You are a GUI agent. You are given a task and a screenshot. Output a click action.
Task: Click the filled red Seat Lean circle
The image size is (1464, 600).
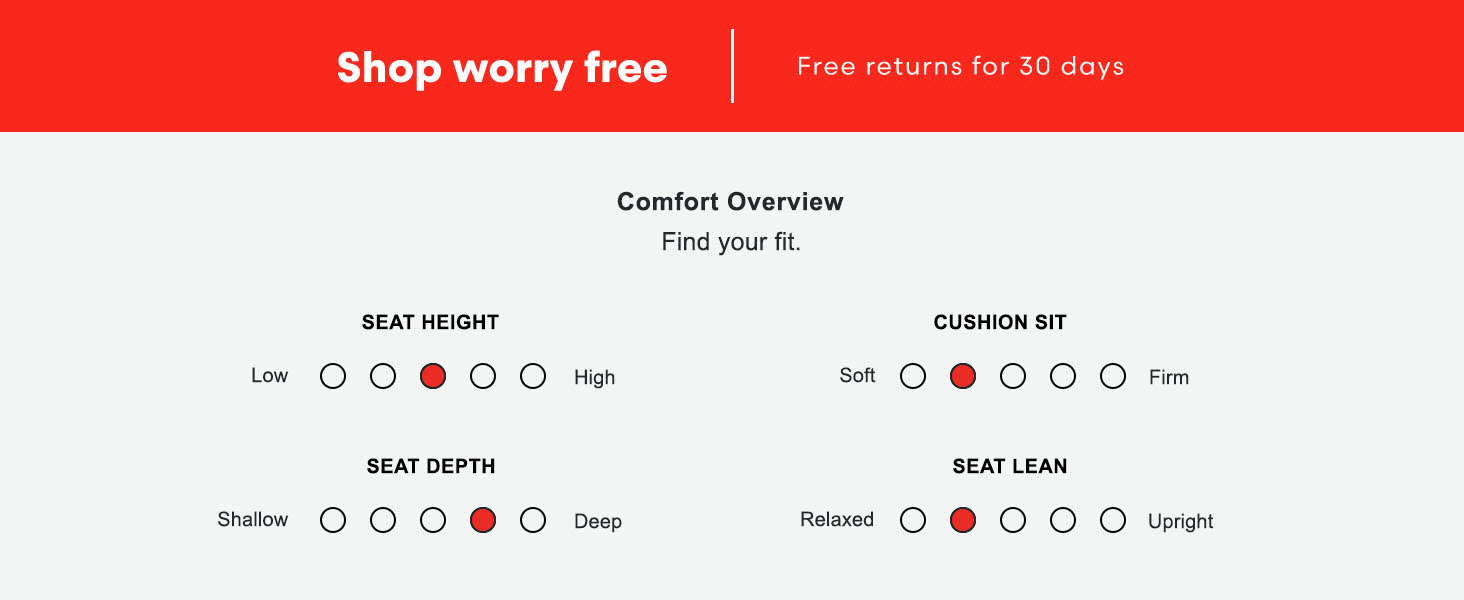[x=963, y=520]
